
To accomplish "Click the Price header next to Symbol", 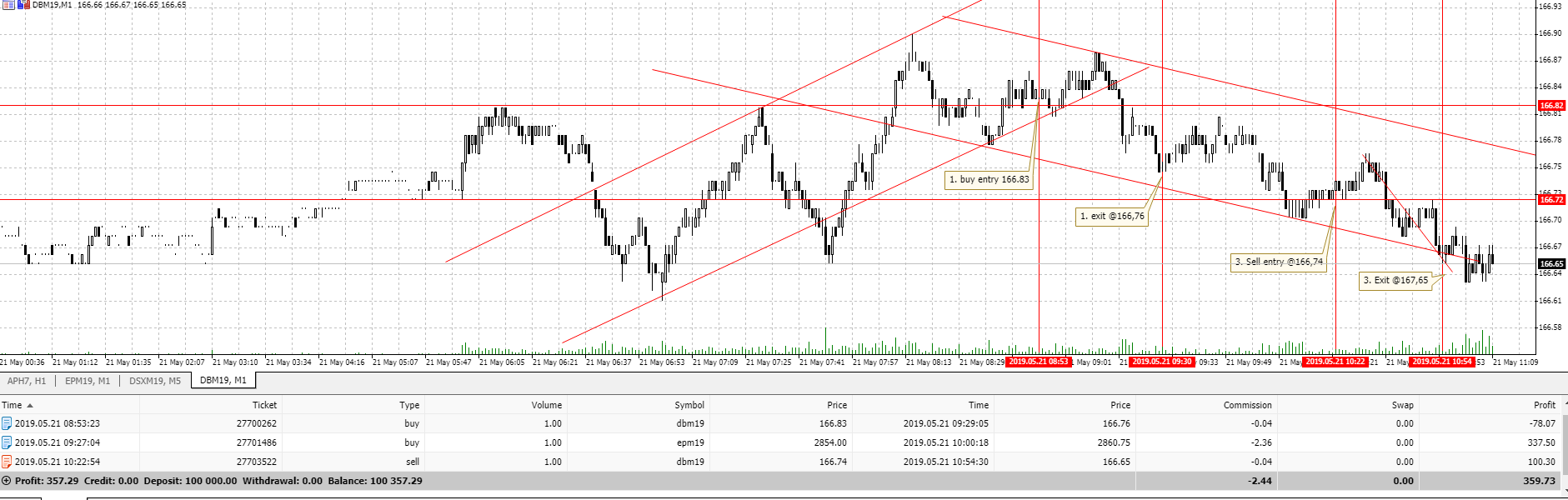I will pos(837,405).
